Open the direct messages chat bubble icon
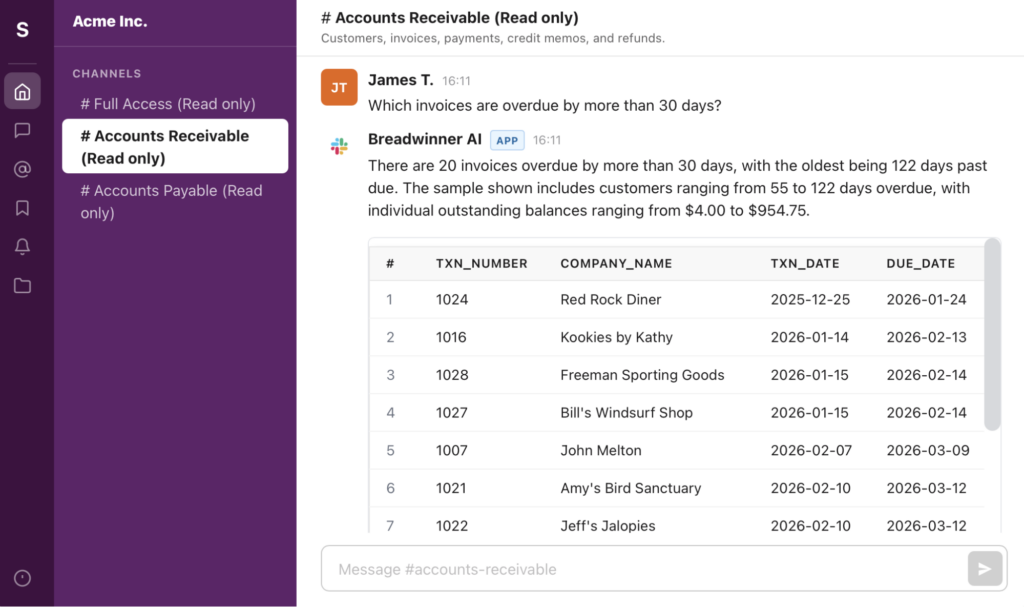1024x607 pixels. click(x=22, y=130)
